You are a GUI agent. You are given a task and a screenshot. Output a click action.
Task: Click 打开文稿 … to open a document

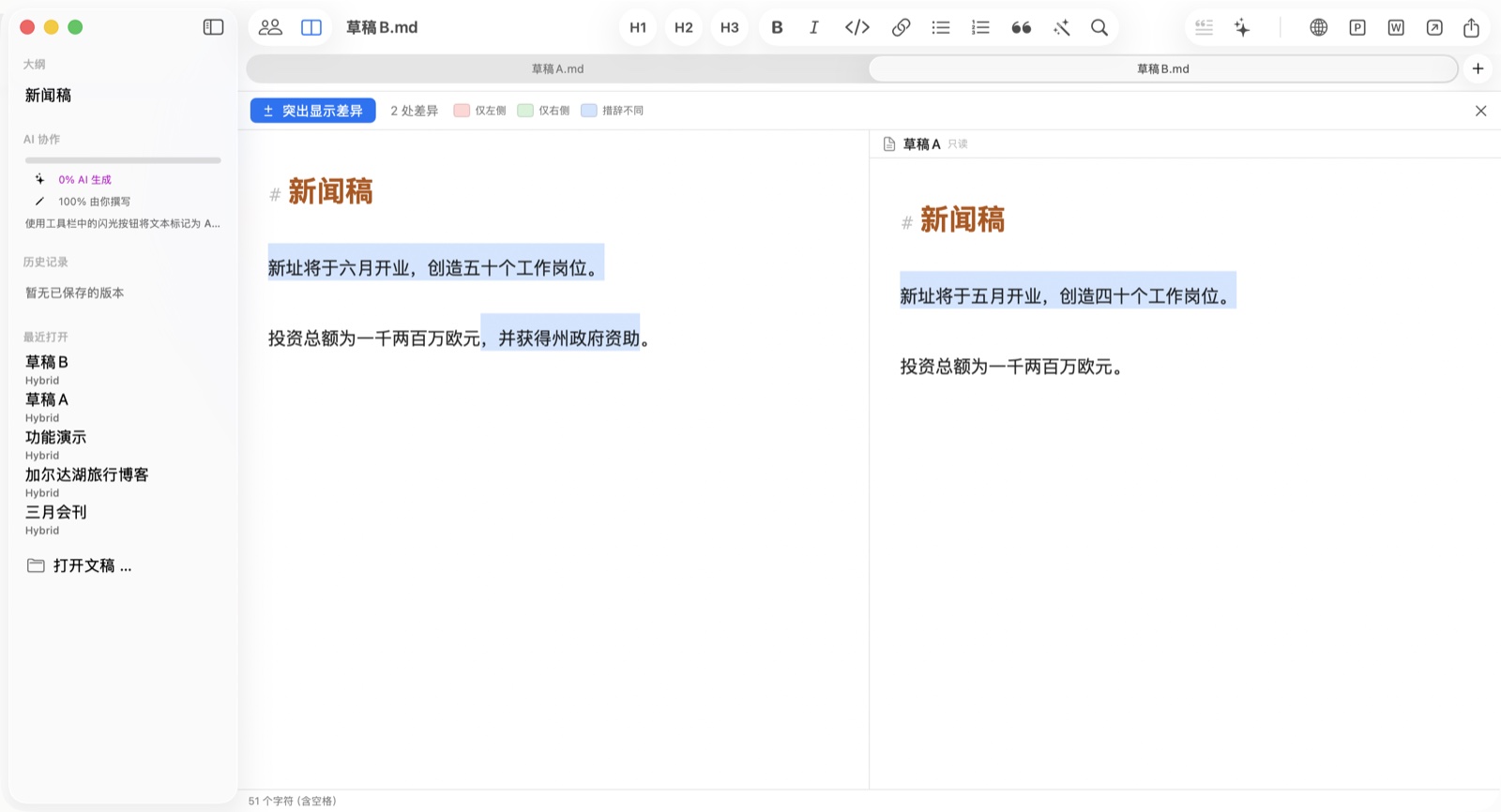pos(80,565)
